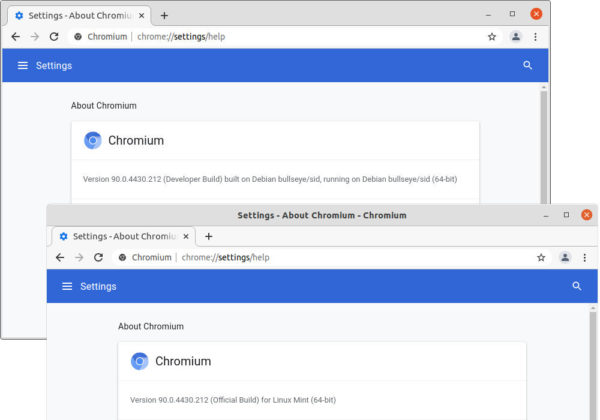600x420 pixels.
Task: Close the Settings tab in front window
Action: point(186,236)
